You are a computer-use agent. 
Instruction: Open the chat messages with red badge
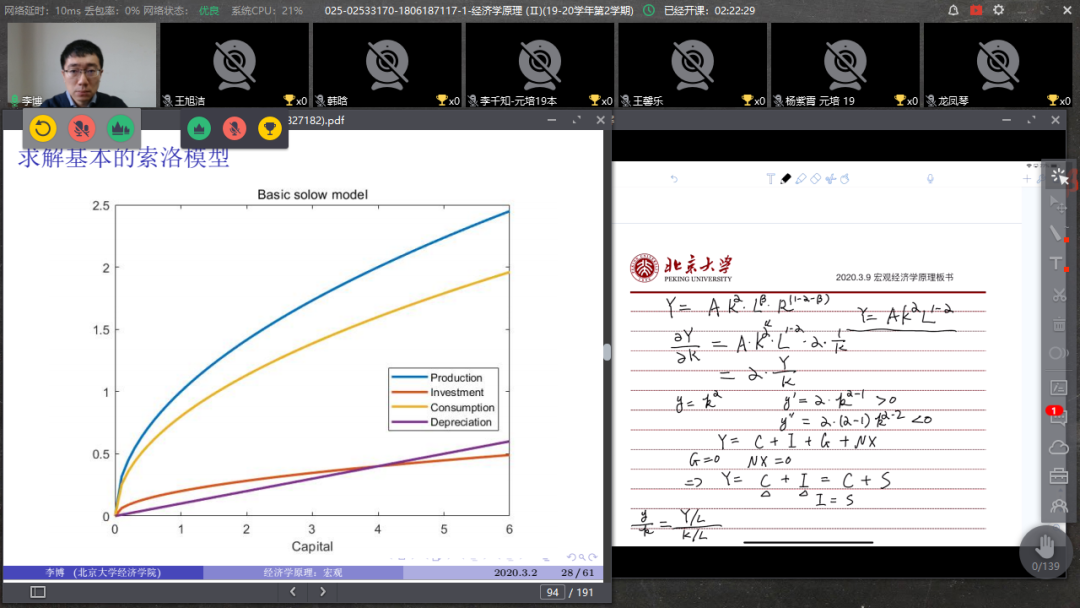coord(1058,416)
